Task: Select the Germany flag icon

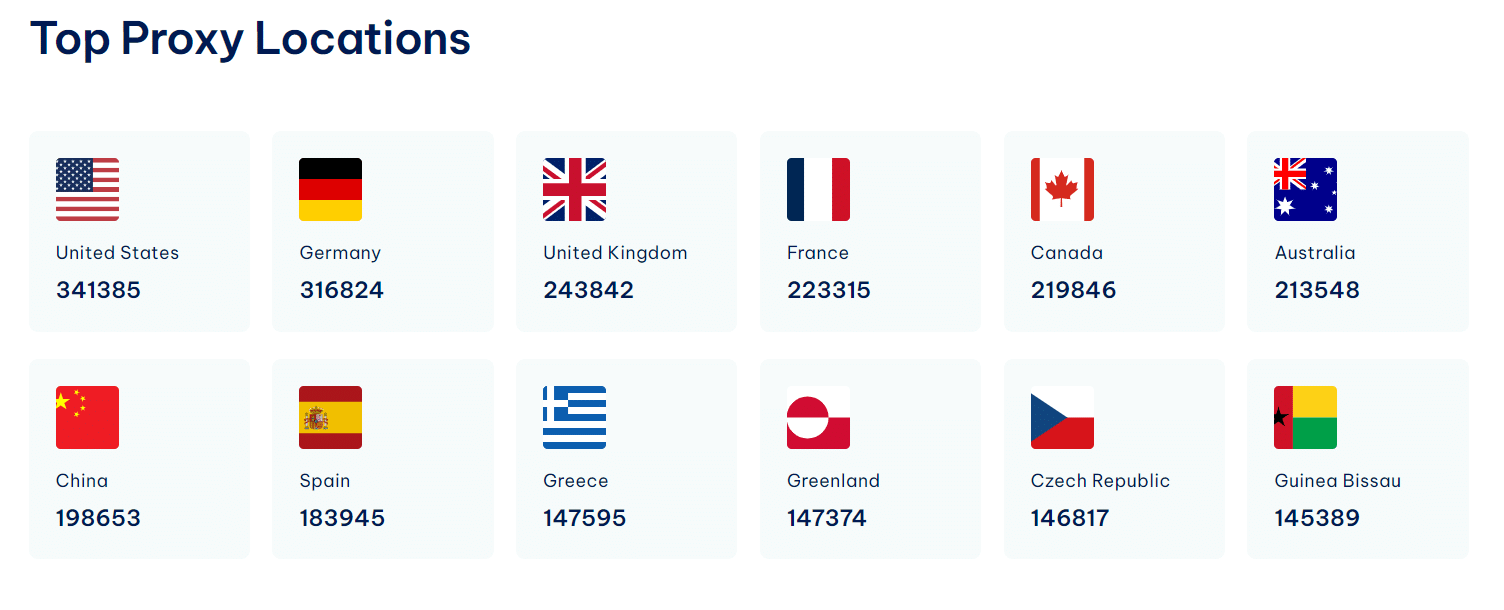Action: 331,189
